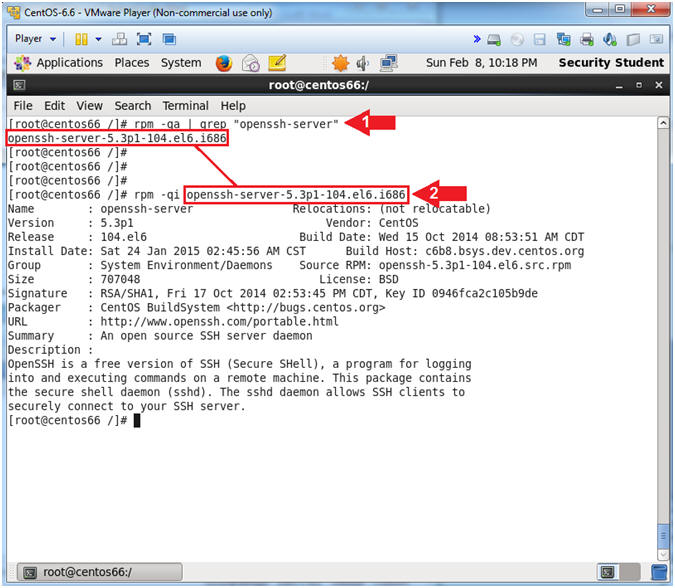
Task: Click the 'Version : 5.3p1' text
Action: [71, 223]
